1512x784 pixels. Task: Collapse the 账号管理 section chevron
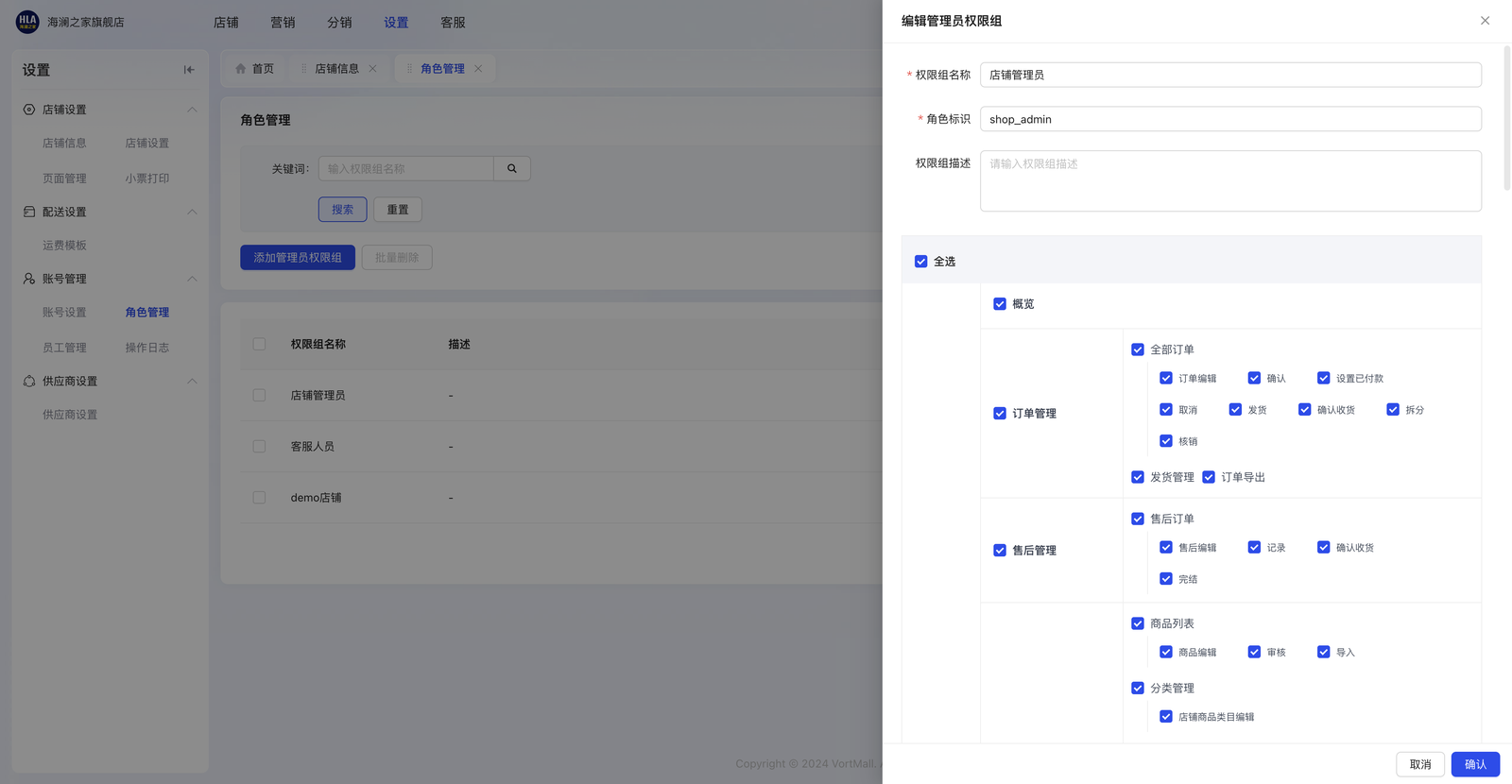(192, 279)
